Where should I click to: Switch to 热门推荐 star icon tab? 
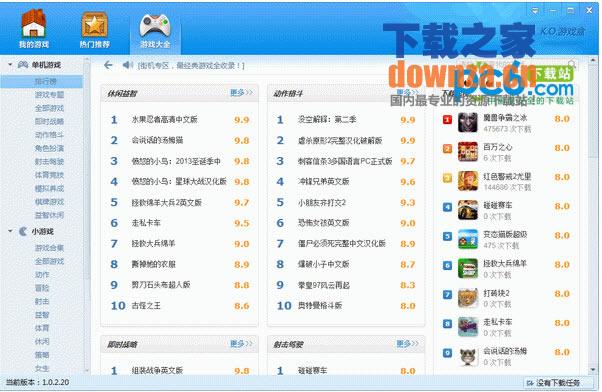click(x=94, y=30)
